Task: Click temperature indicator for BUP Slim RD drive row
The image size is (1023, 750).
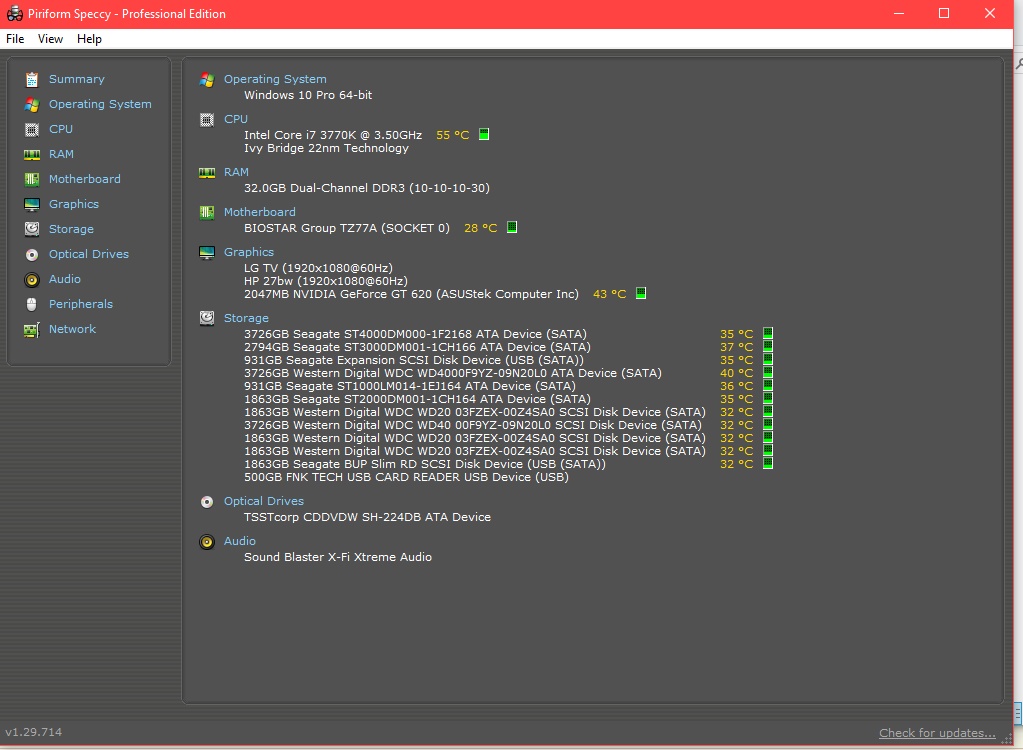Action: [768, 463]
